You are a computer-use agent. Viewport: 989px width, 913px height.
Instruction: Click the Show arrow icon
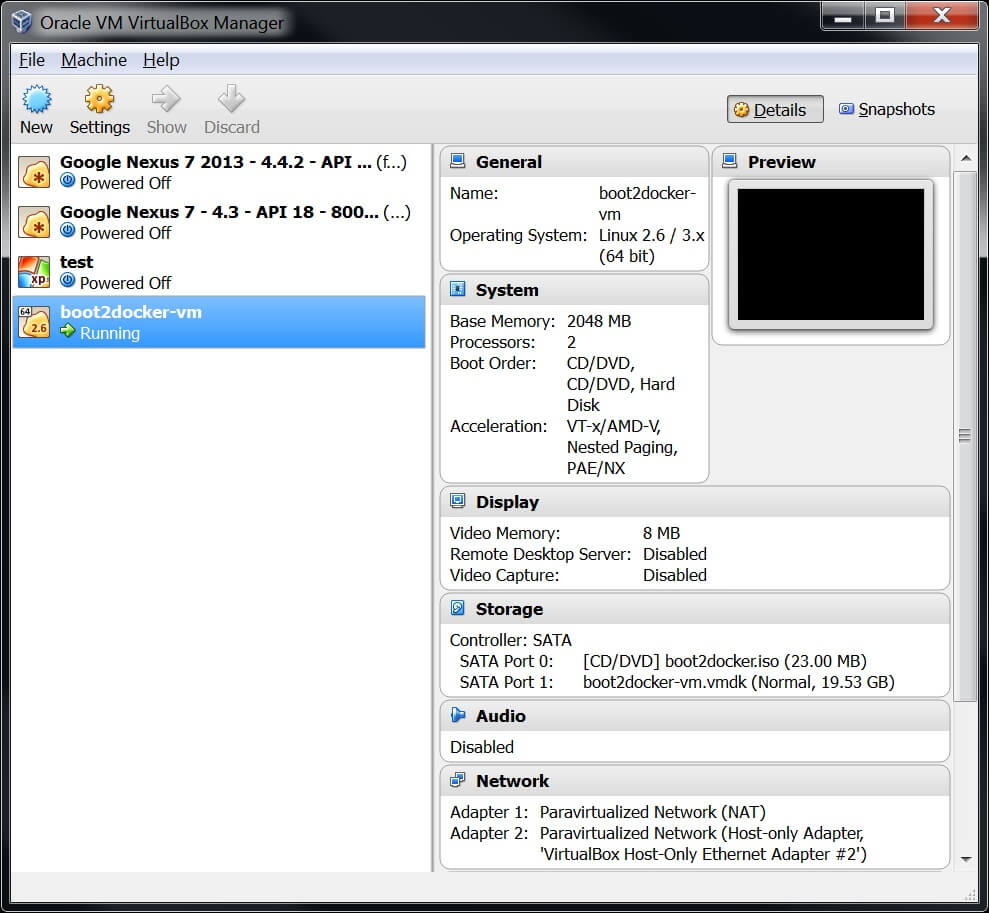[x=167, y=99]
